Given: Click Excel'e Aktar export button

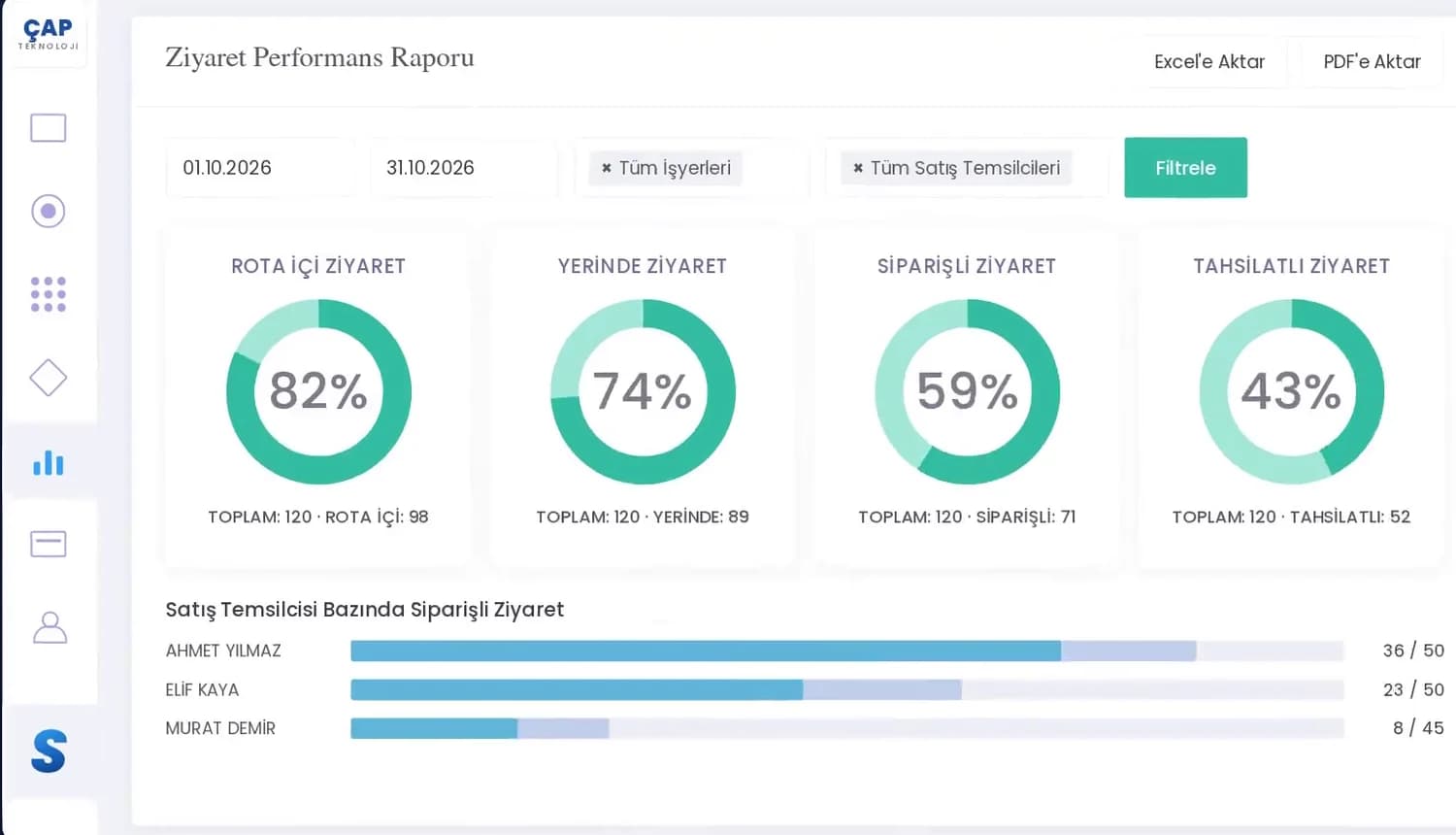Looking at the screenshot, I should pos(1209,61).
